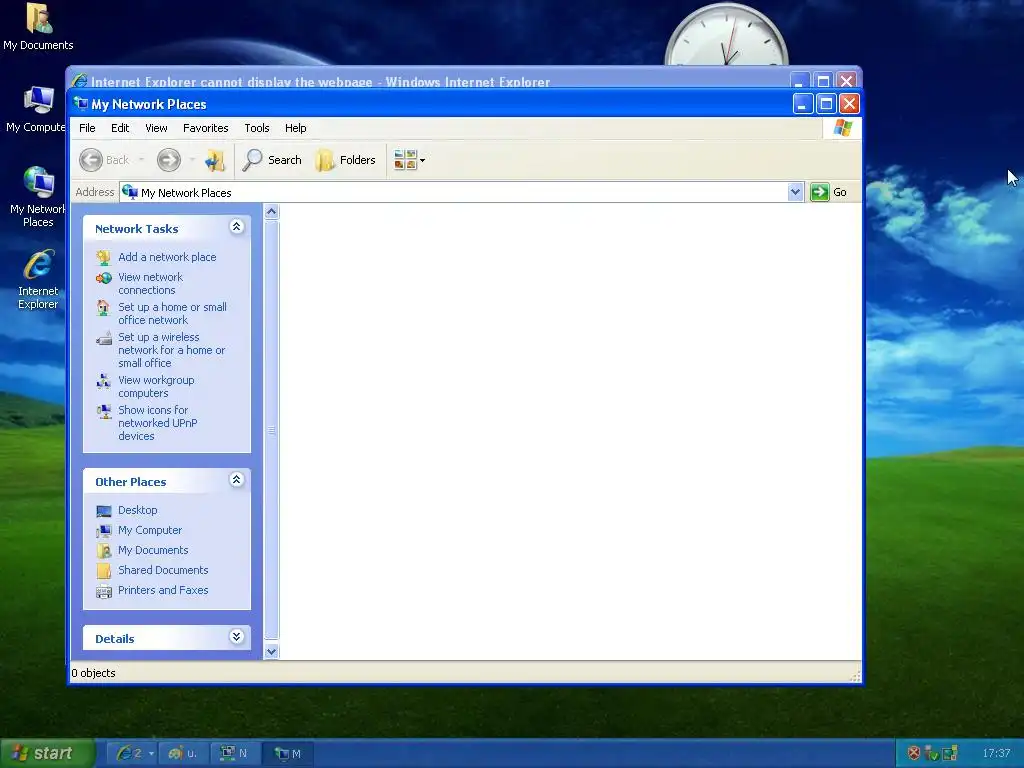The width and height of the screenshot is (1024, 768).
Task: Open the Tools menu
Action: click(x=257, y=128)
